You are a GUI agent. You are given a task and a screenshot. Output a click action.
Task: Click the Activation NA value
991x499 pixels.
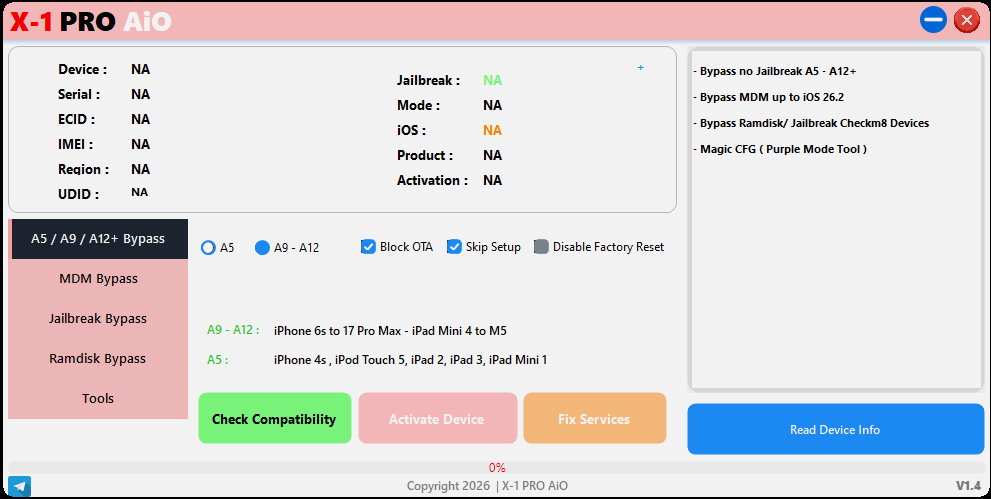click(492, 180)
